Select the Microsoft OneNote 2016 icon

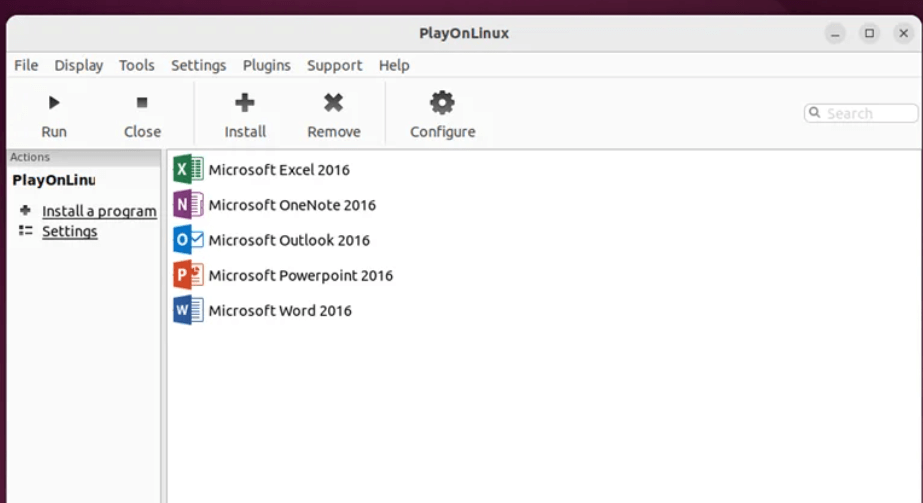188,205
